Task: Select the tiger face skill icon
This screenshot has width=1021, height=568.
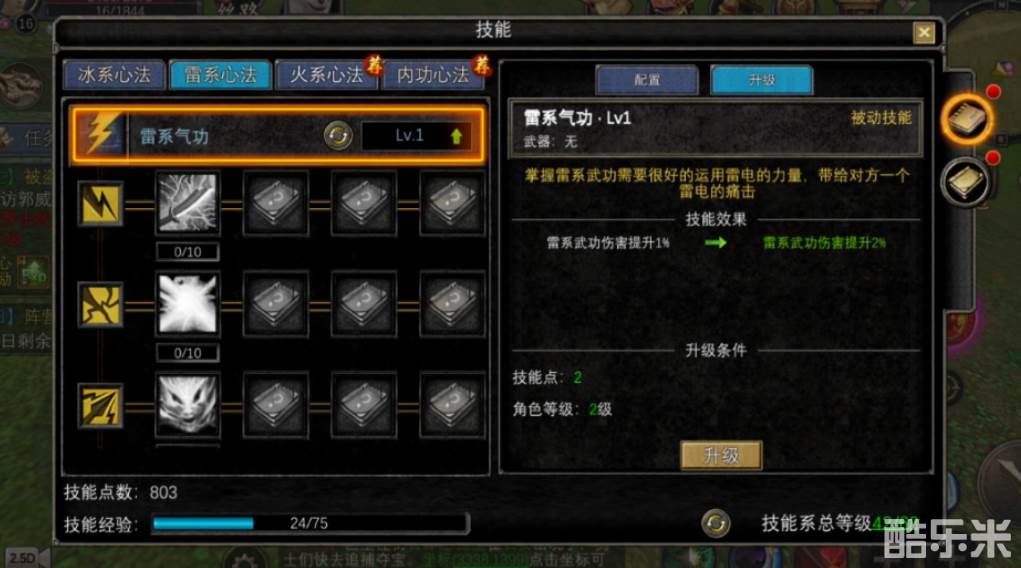Action: coord(188,405)
